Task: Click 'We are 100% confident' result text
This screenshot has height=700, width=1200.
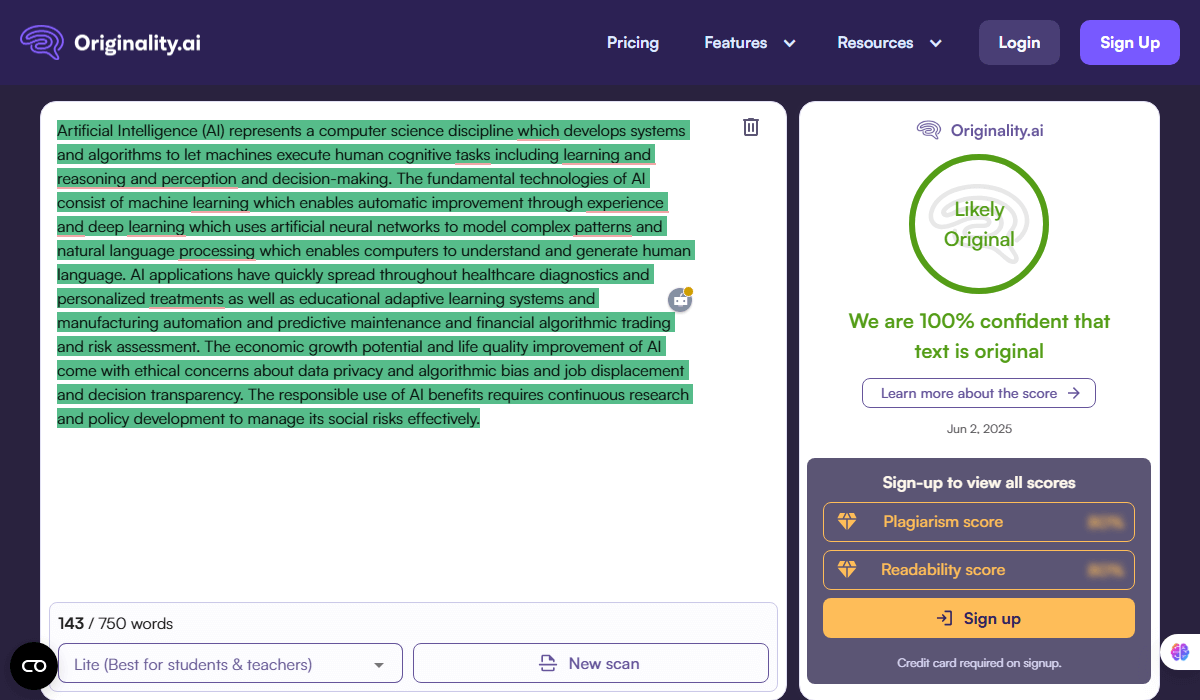Action: tap(979, 336)
